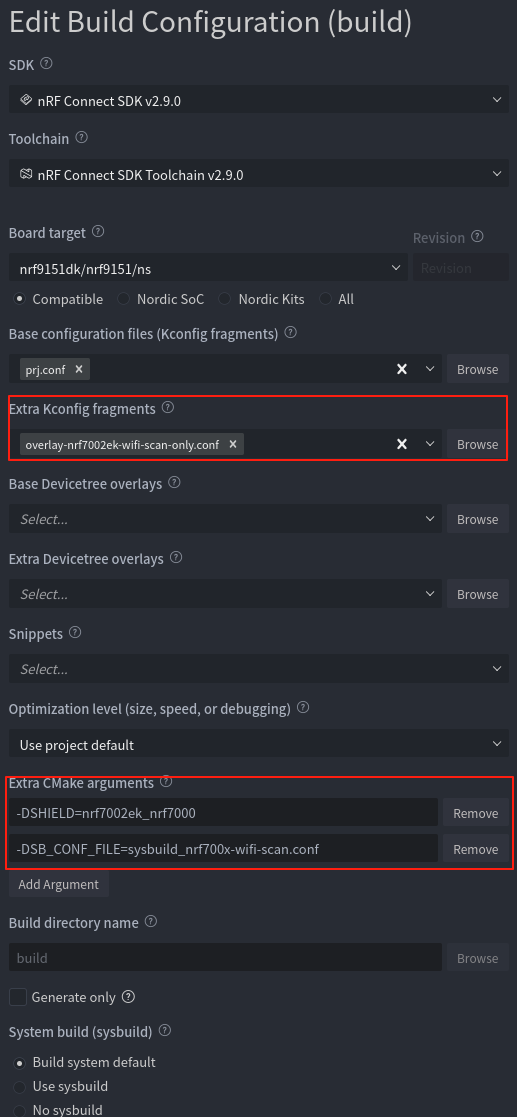This screenshot has width=517, height=1117.
Task: Click the Add Argument button
Action: 58,884
